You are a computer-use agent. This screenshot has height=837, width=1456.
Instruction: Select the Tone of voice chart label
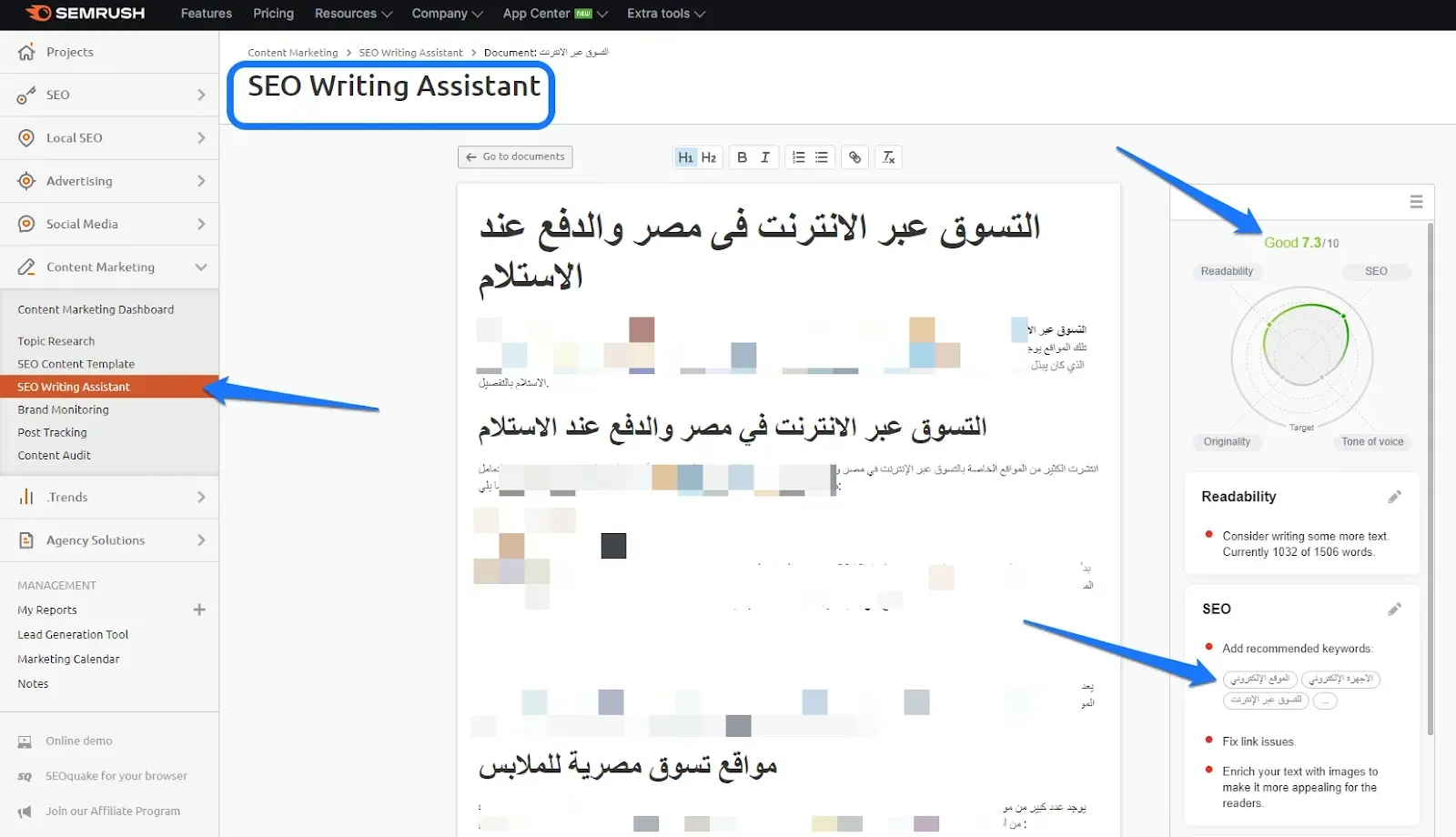click(x=1372, y=441)
